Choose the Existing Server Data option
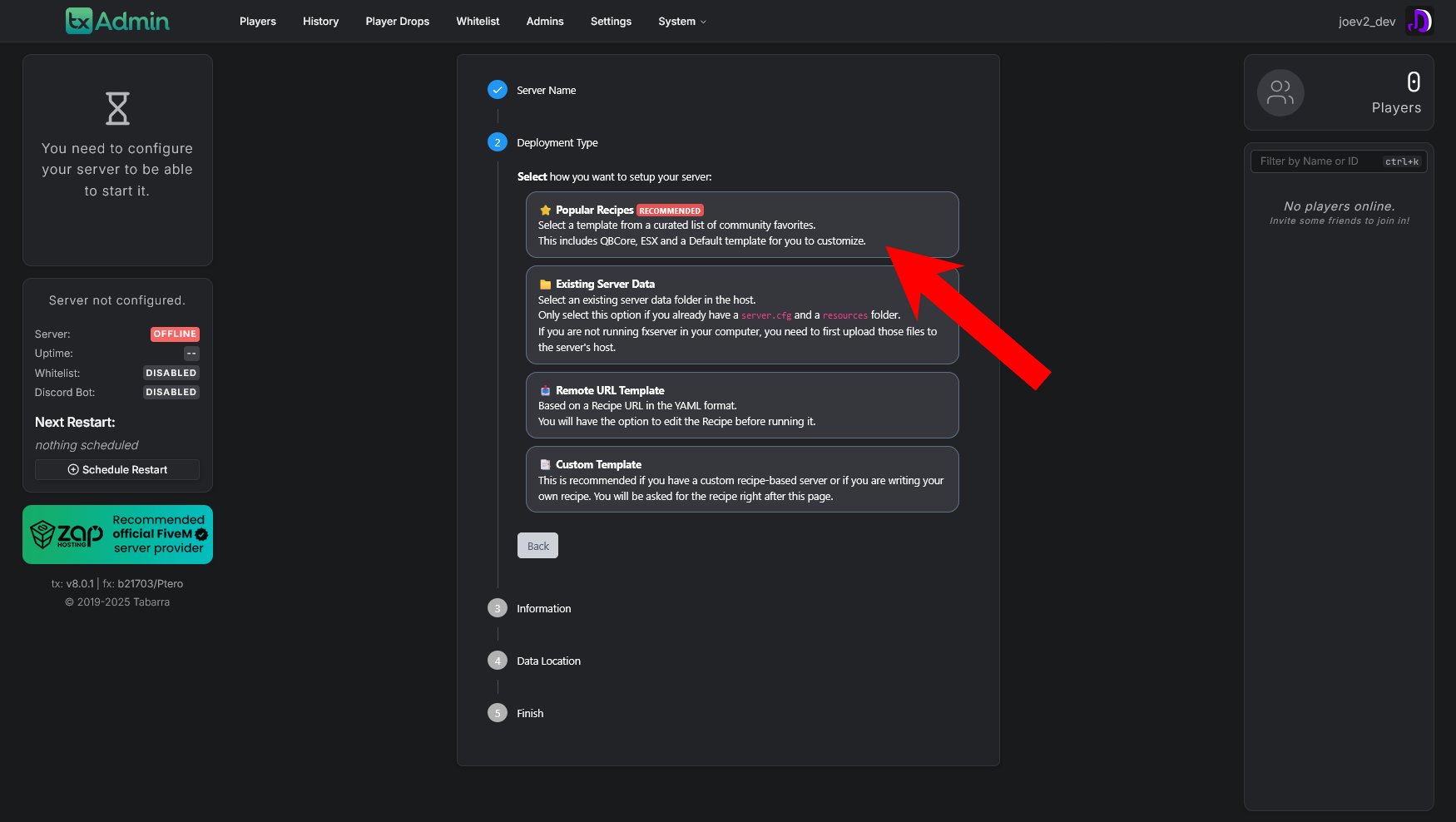Viewport: 1456px width, 822px height. coord(742,315)
